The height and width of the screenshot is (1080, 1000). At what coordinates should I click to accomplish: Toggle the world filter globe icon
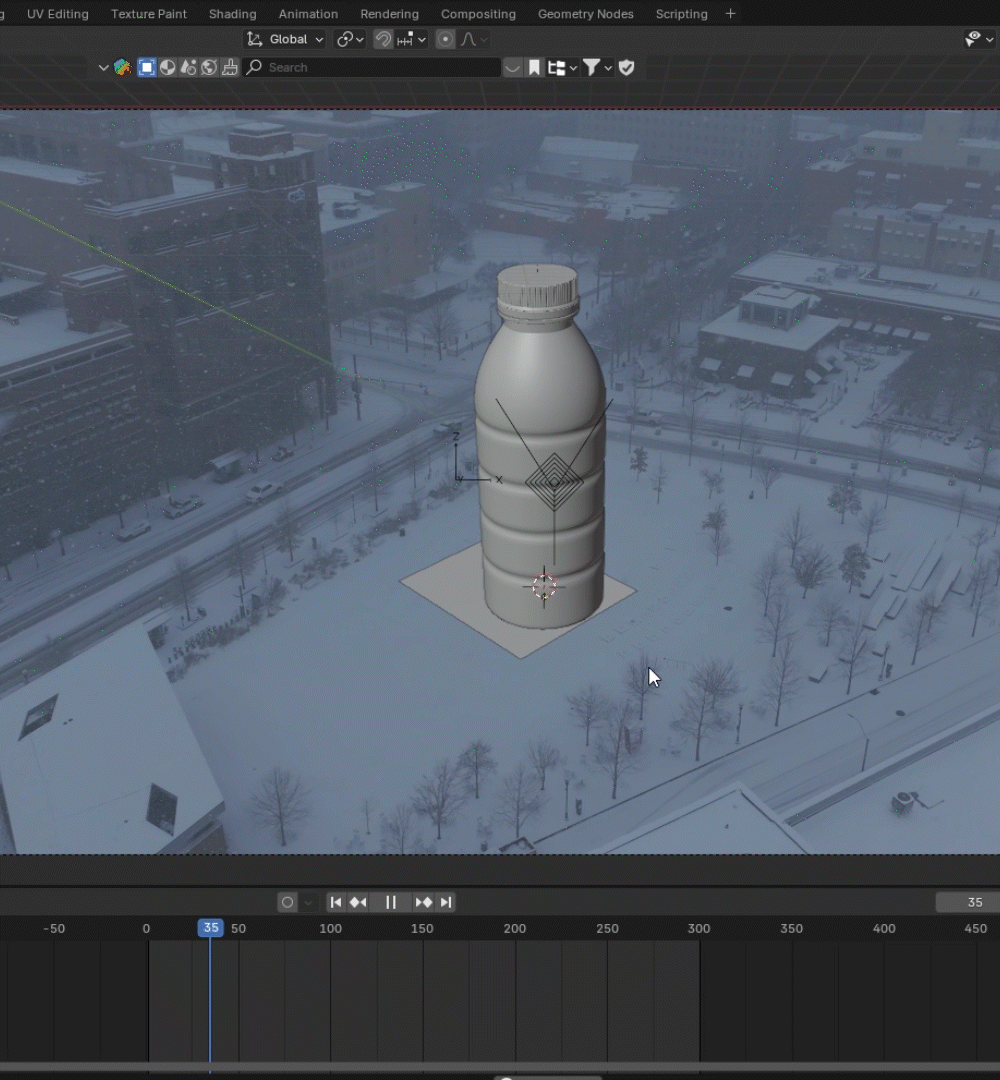(x=209, y=68)
